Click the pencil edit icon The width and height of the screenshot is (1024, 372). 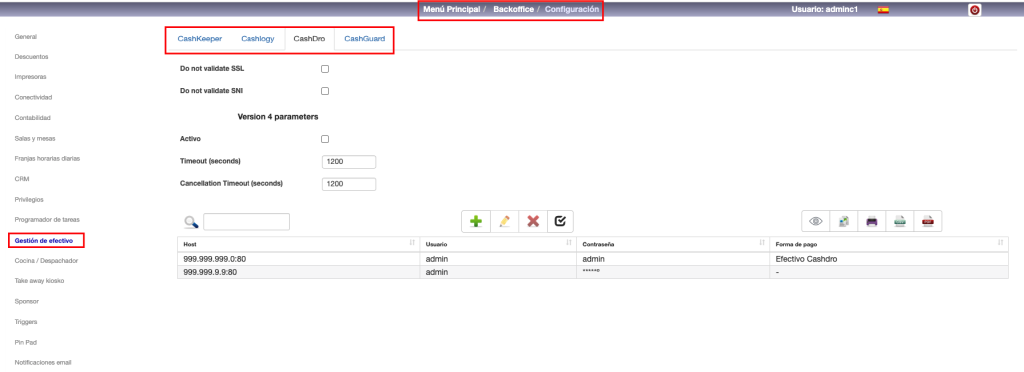pyautogui.click(x=504, y=221)
